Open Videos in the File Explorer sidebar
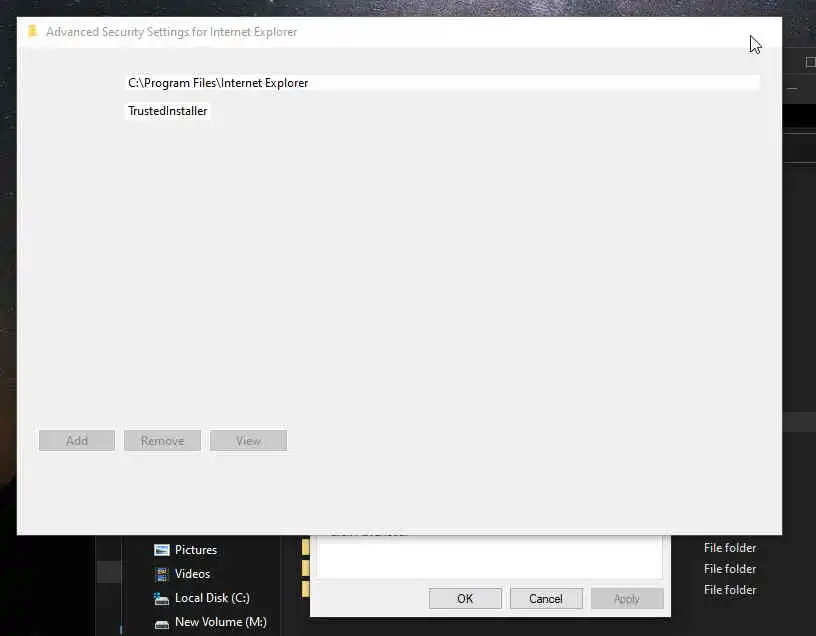The image size is (816, 636). pyautogui.click(x=193, y=574)
